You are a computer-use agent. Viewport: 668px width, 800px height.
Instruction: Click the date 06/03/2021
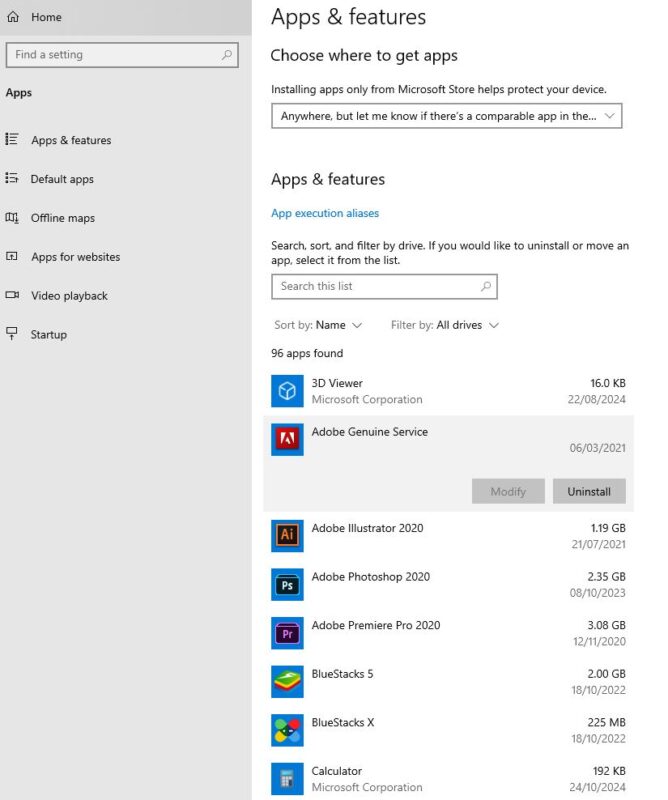(598, 447)
